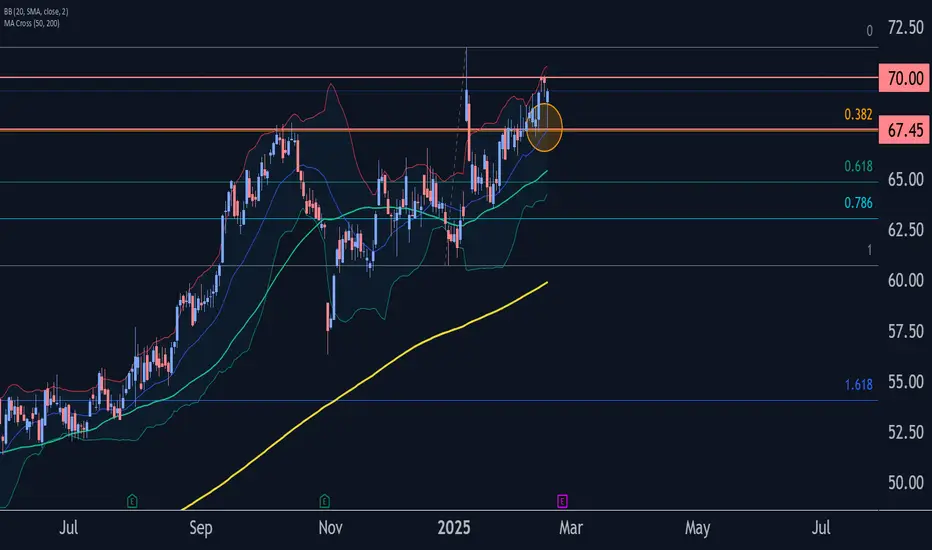Click the Fibonacci 0 level label
The height and width of the screenshot is (550, 932).
tap(870, 31)
